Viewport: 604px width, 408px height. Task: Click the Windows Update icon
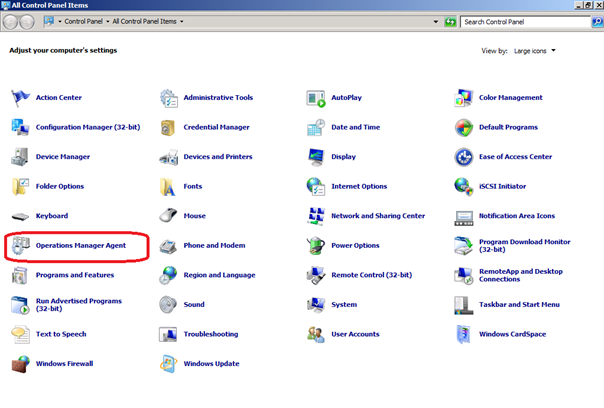[x=168, y=364]
